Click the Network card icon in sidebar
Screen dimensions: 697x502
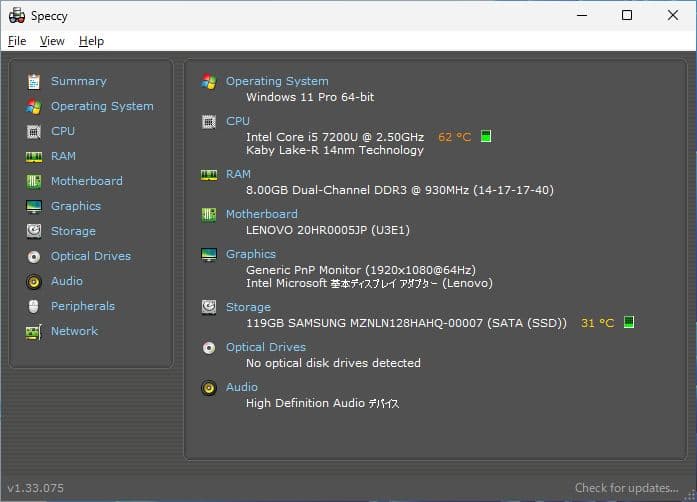[x=34, y=332]
